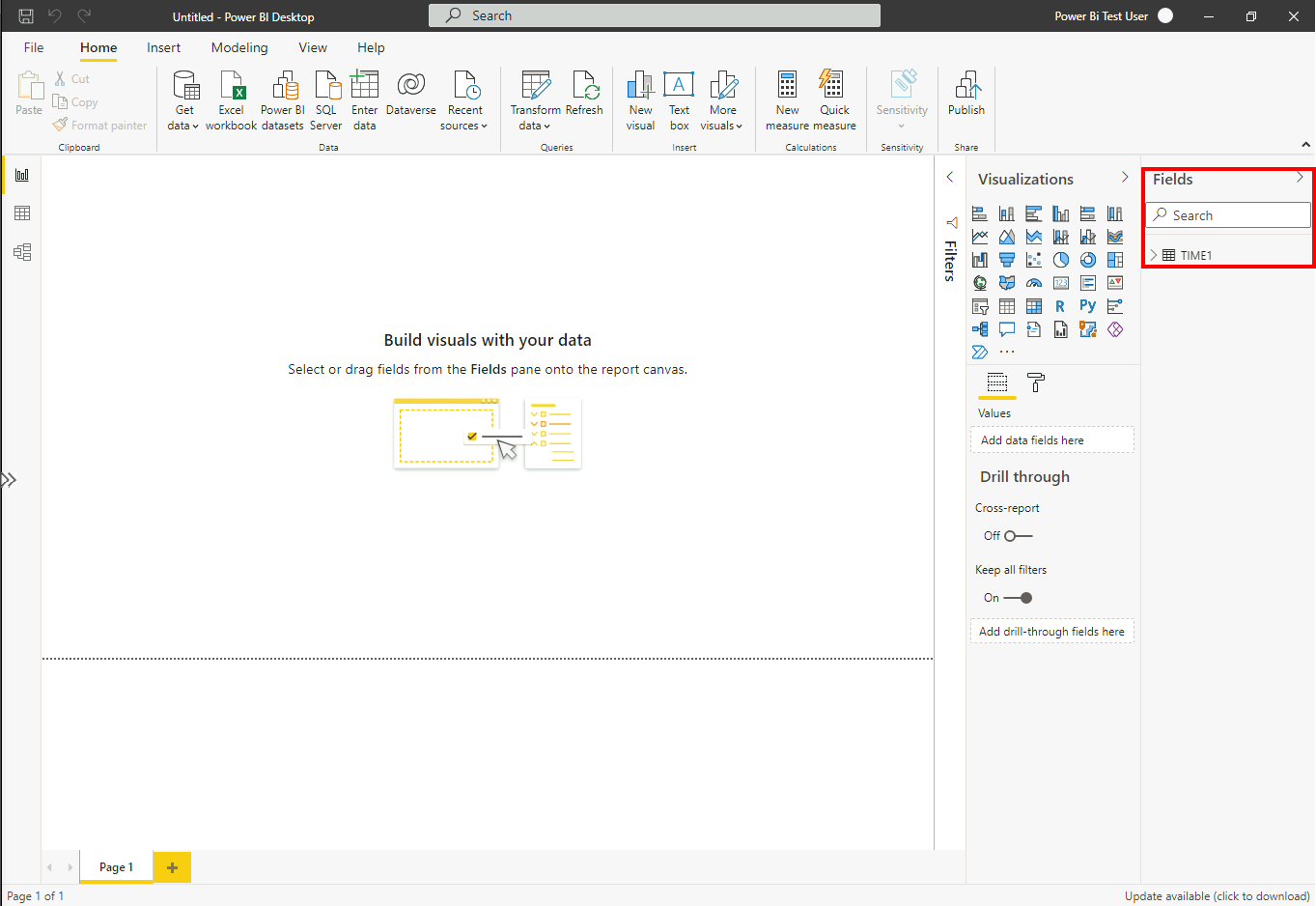Image resolution: width=1316 pixels, height=906 pixels.
Task: Select the pie chart visualization
Action: pyautogui.click(x=1060, y=260)
